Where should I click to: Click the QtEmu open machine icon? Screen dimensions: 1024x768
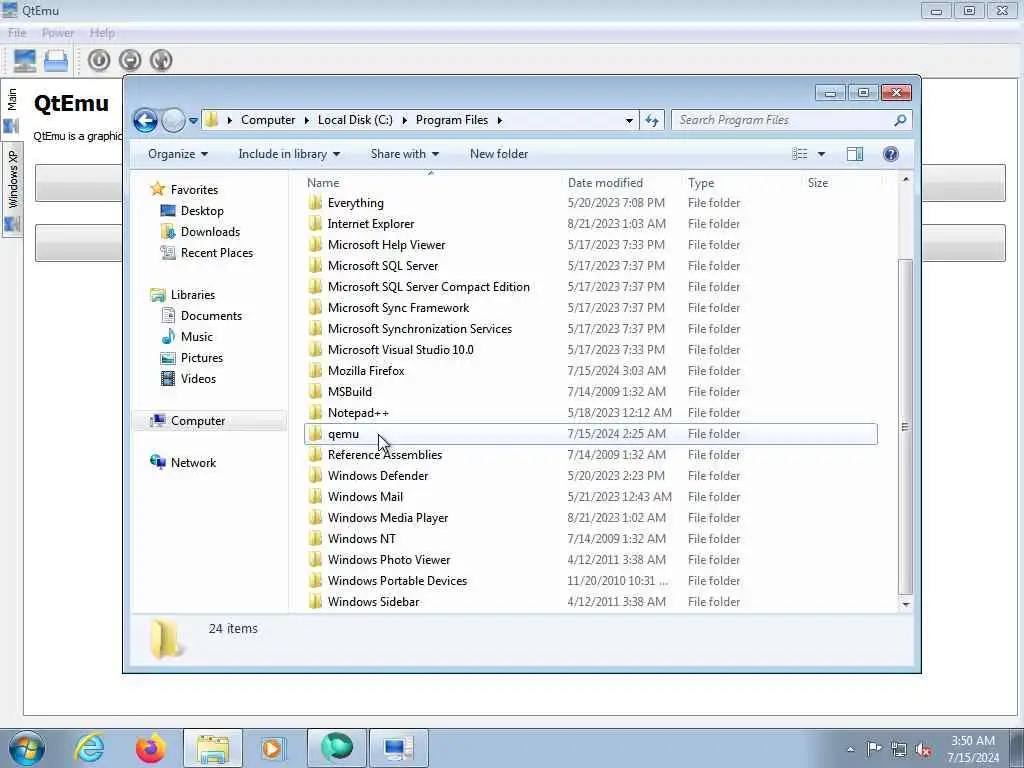pyautogui.click(x=56, y=61)
